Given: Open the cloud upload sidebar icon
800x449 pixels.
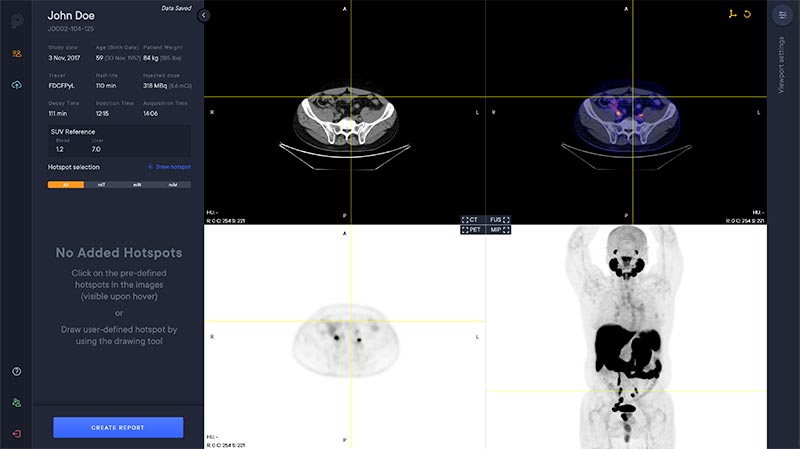Looking at the screenshot, I should [x=17, y=85].
